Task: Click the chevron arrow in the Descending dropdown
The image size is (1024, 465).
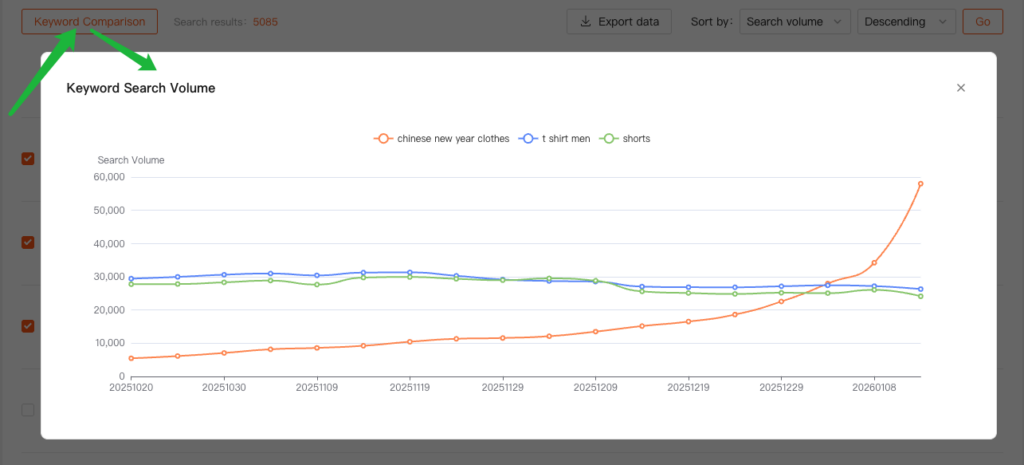Action: (941, 21)
